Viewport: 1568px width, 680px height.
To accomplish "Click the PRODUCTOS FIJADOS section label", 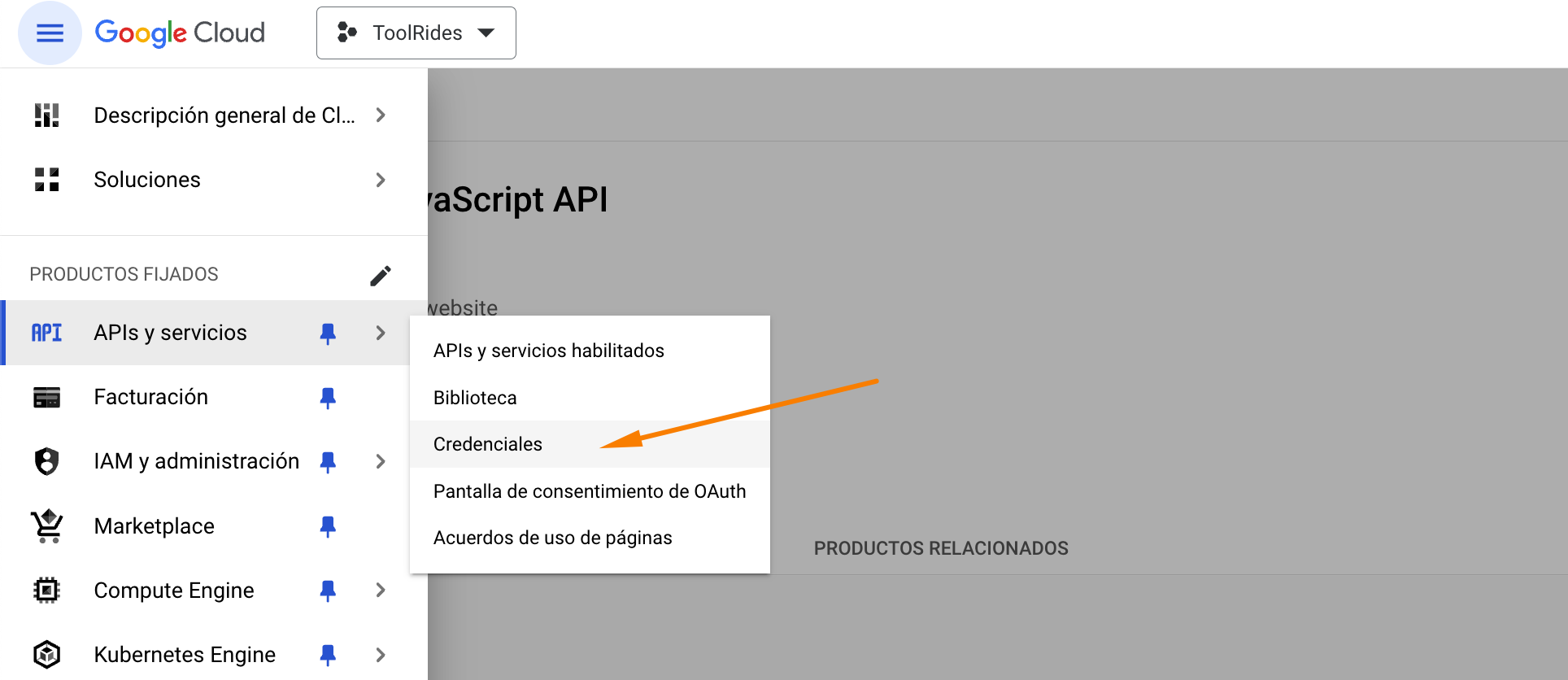I will point(124,275).
